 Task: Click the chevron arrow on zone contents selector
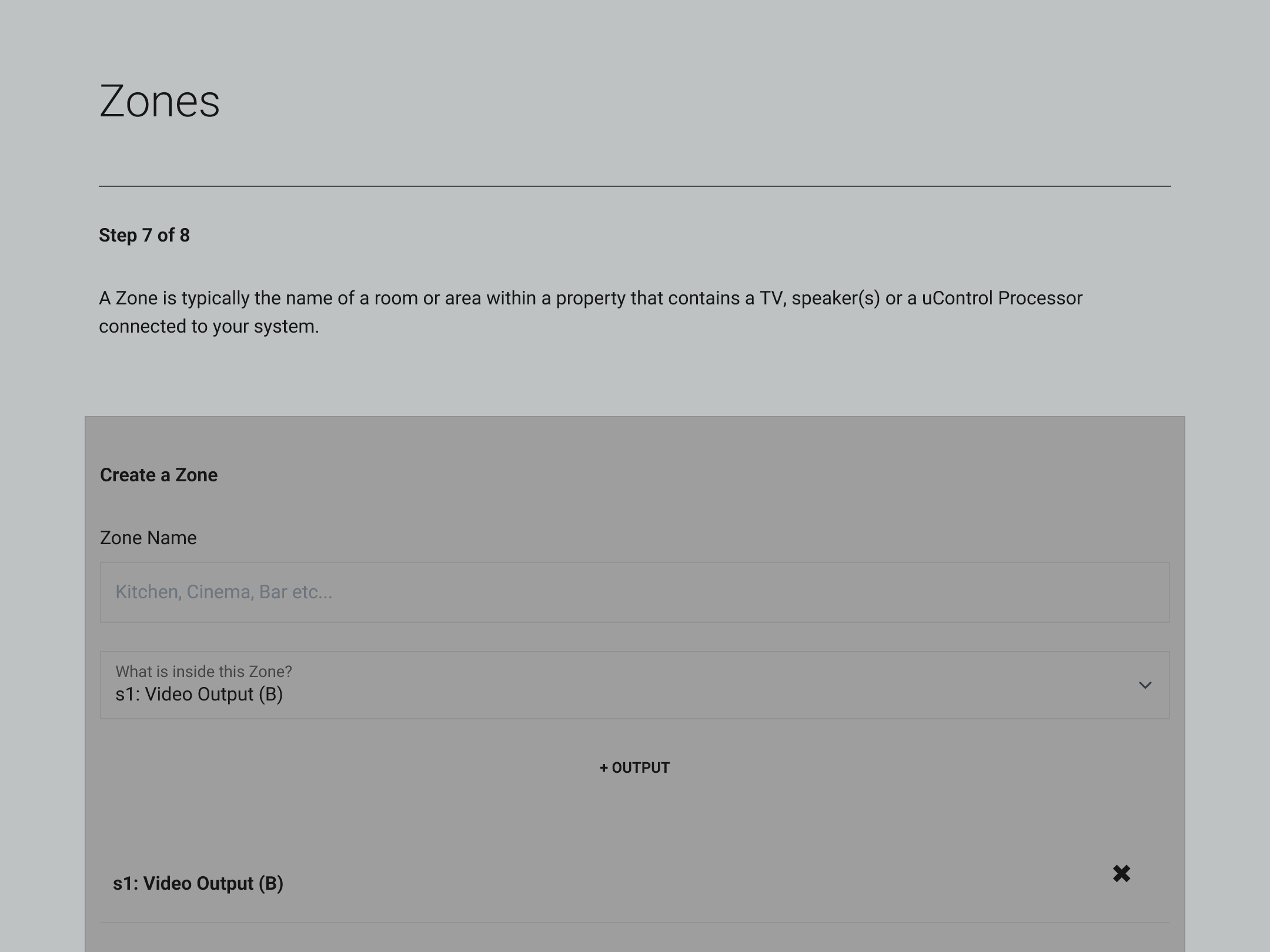[1145, 685]
